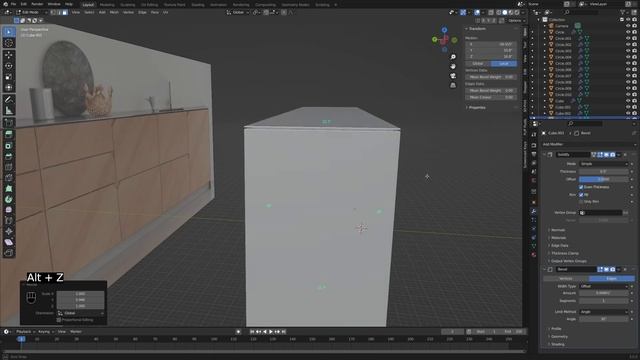
Task: Click Global in Transform panel
Action: (x=478, y=64)
